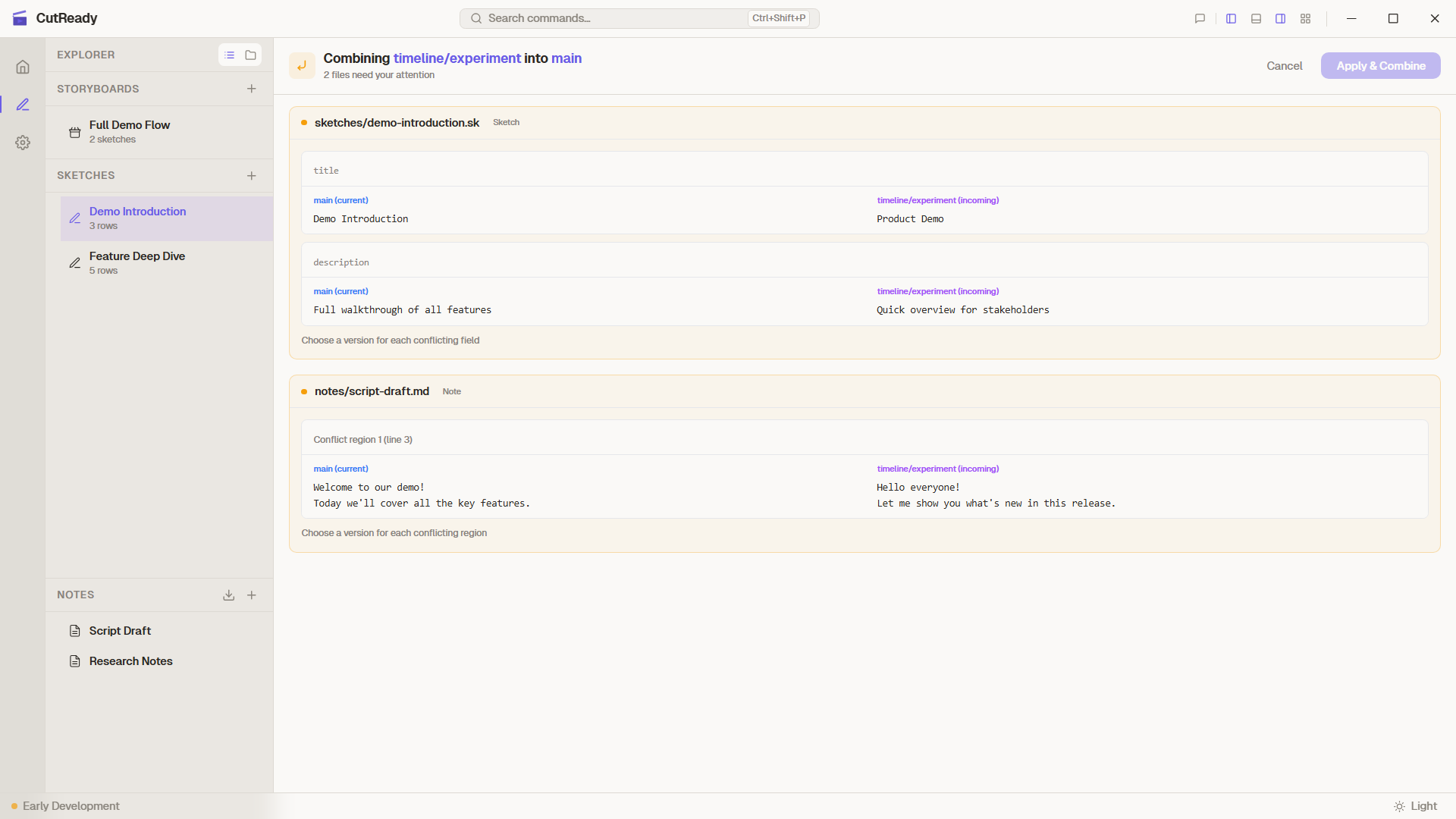Cancel the branch combining
Screen dimensions: 1456x819
[x=1284, y=66]
